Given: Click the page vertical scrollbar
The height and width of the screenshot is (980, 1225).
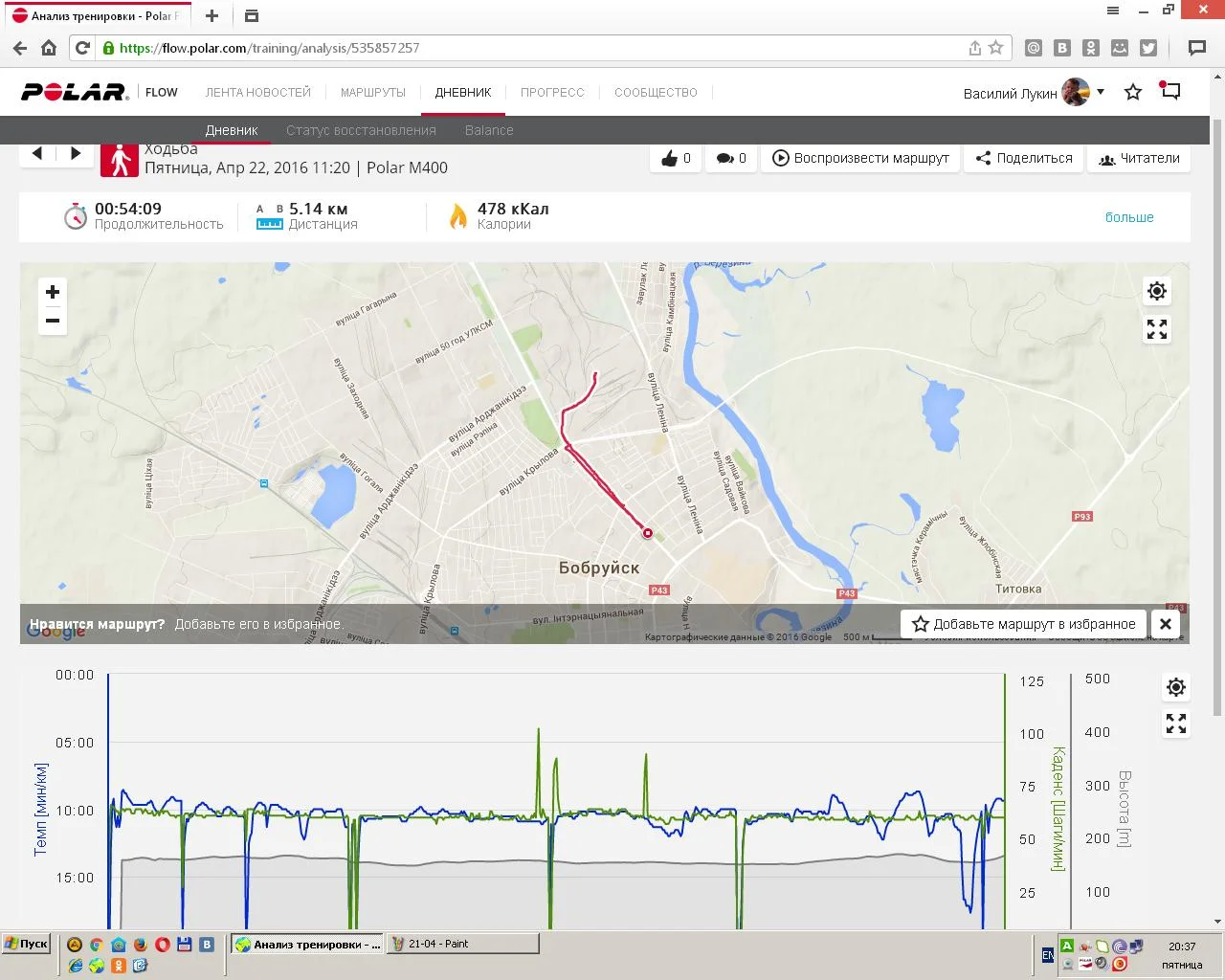Looking at the screenshot, I should [1217, 416].
